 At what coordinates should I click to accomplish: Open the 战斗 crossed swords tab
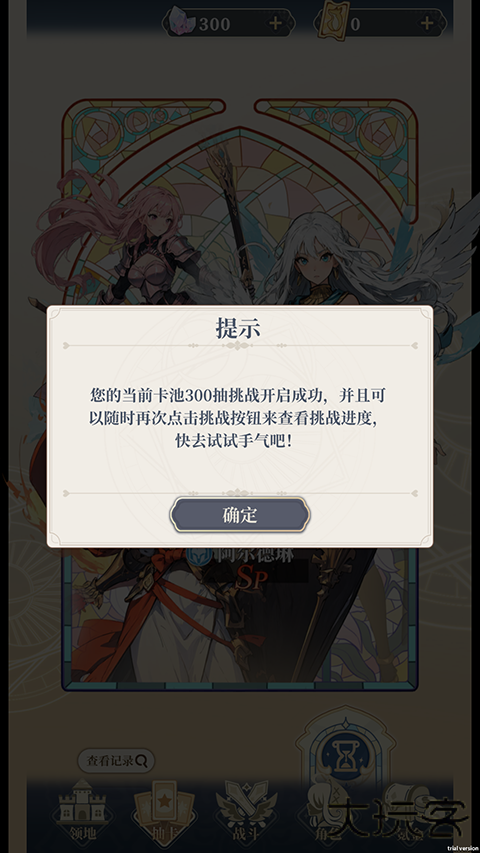[x=243, y=810]
